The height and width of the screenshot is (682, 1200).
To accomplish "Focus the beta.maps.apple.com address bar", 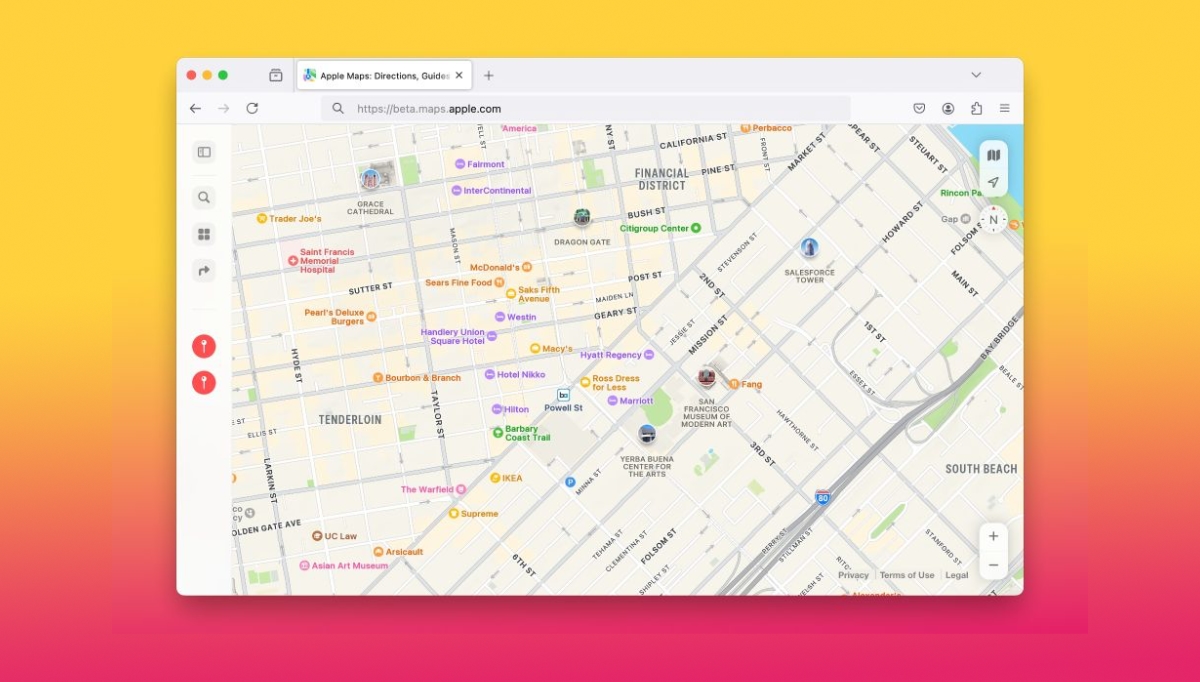I will click(x=586, y=109).
